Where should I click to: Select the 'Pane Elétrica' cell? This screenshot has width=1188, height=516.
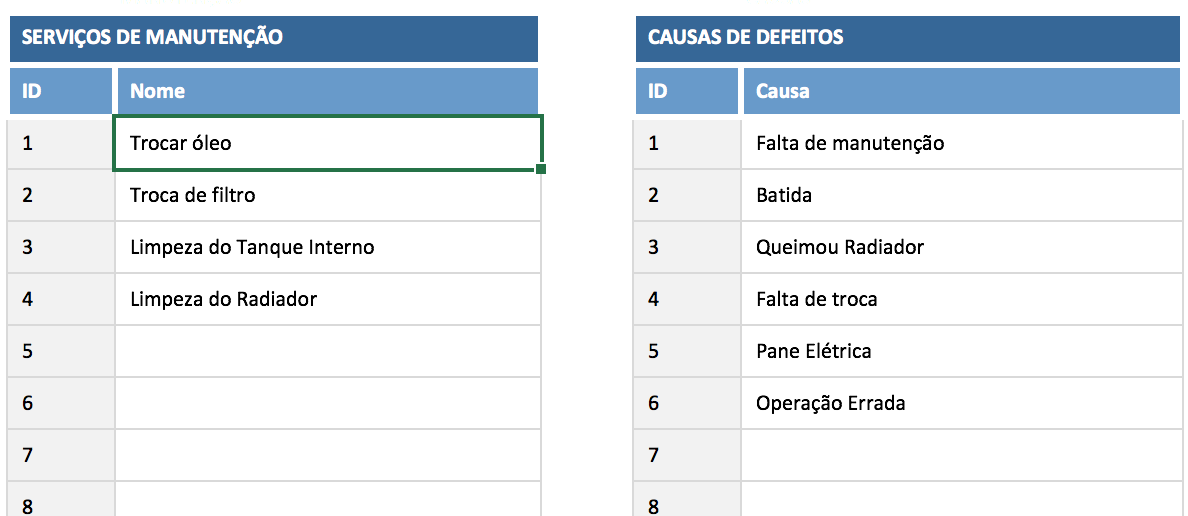pyautogui.click(x=960, y=351)
